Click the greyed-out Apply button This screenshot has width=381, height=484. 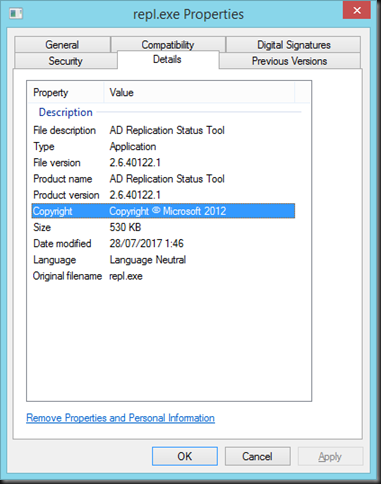click(330, 456)
